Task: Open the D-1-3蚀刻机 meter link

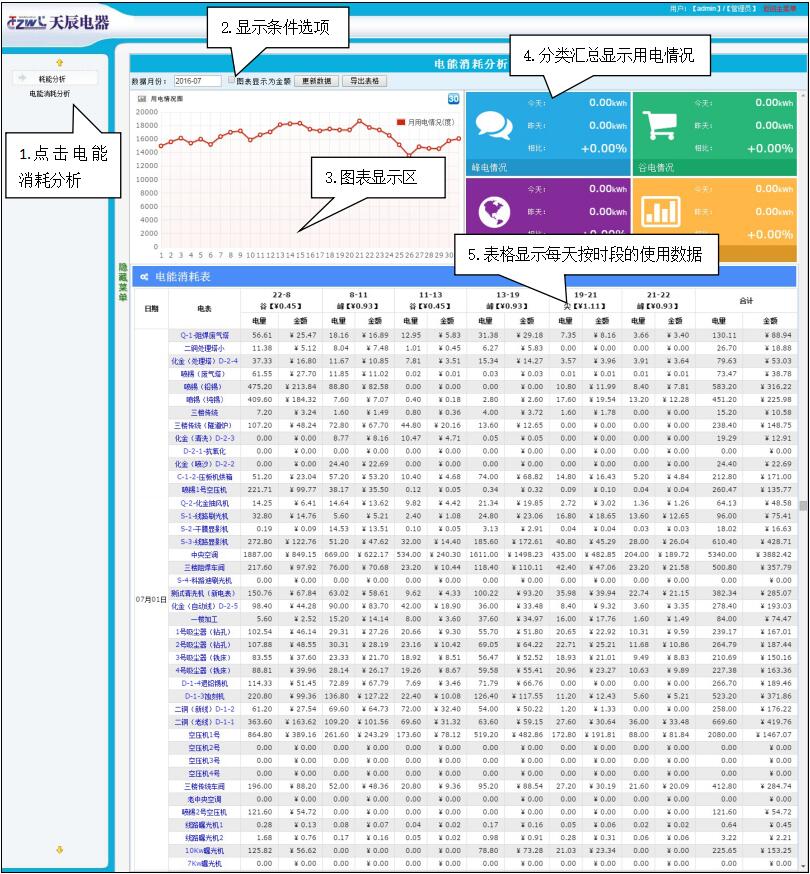Action: point(205,696)
